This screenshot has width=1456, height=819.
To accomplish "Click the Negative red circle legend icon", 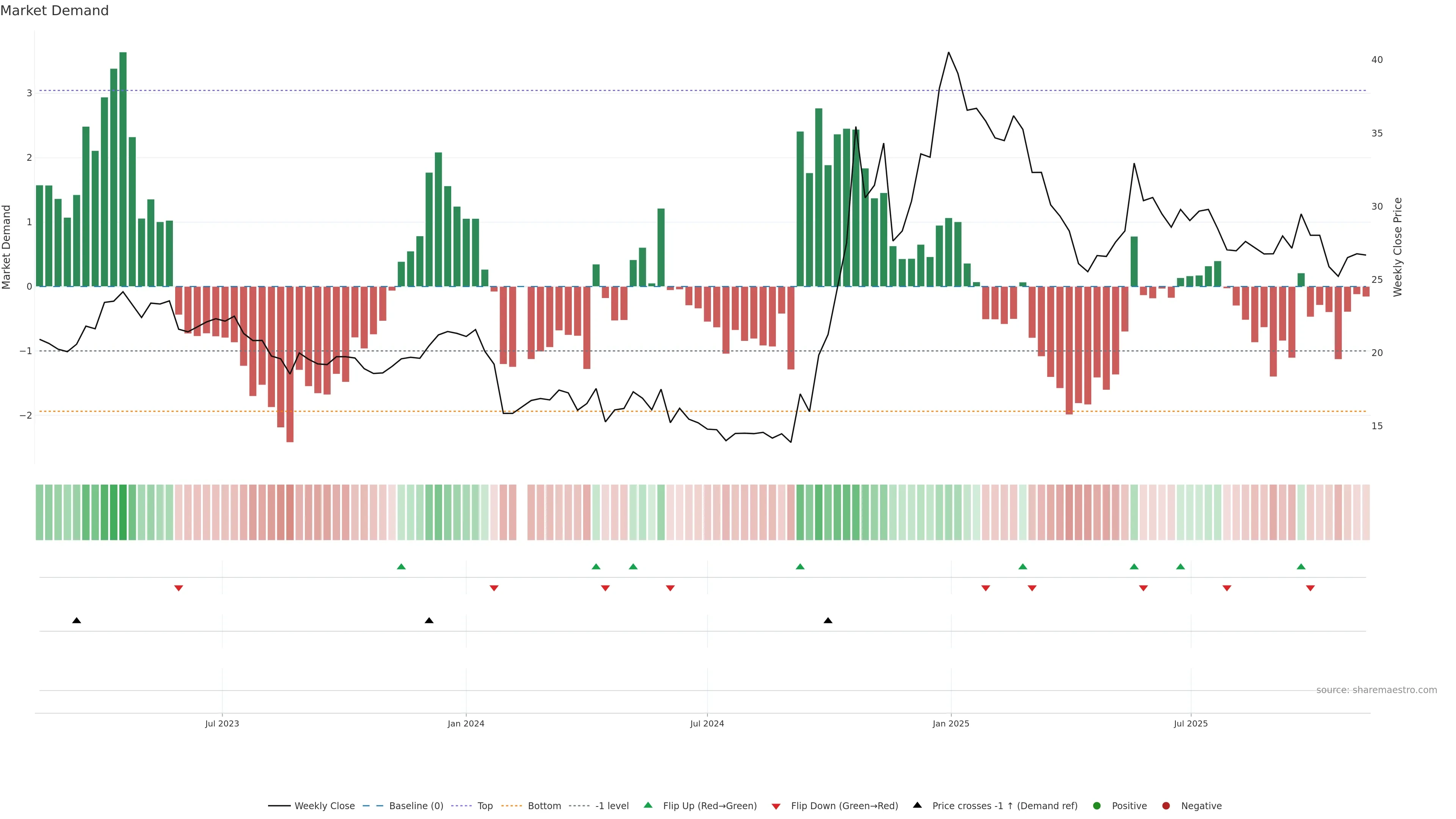I will pyautogui.click(x=1166, y=806).
